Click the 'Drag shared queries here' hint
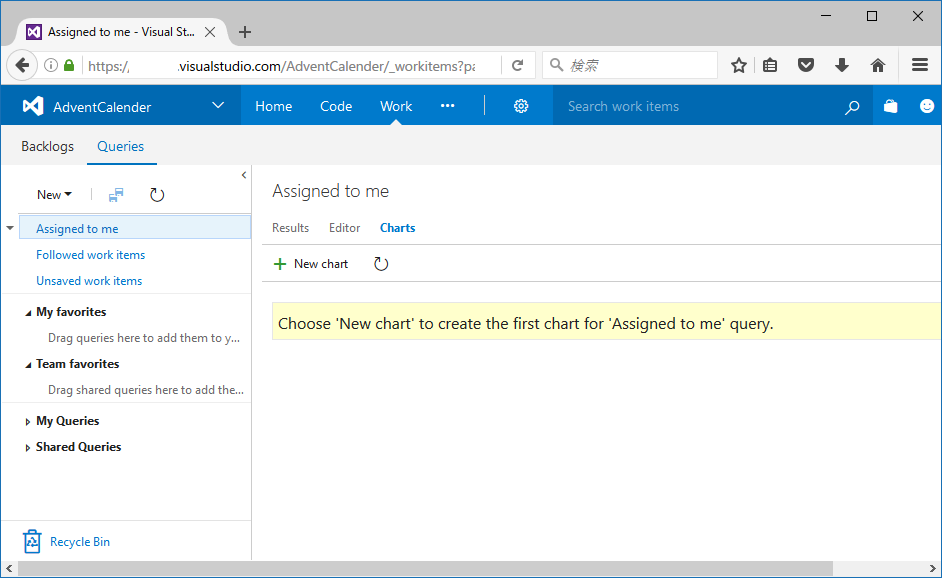Screen dimensions: 942x578 point(146,390)
